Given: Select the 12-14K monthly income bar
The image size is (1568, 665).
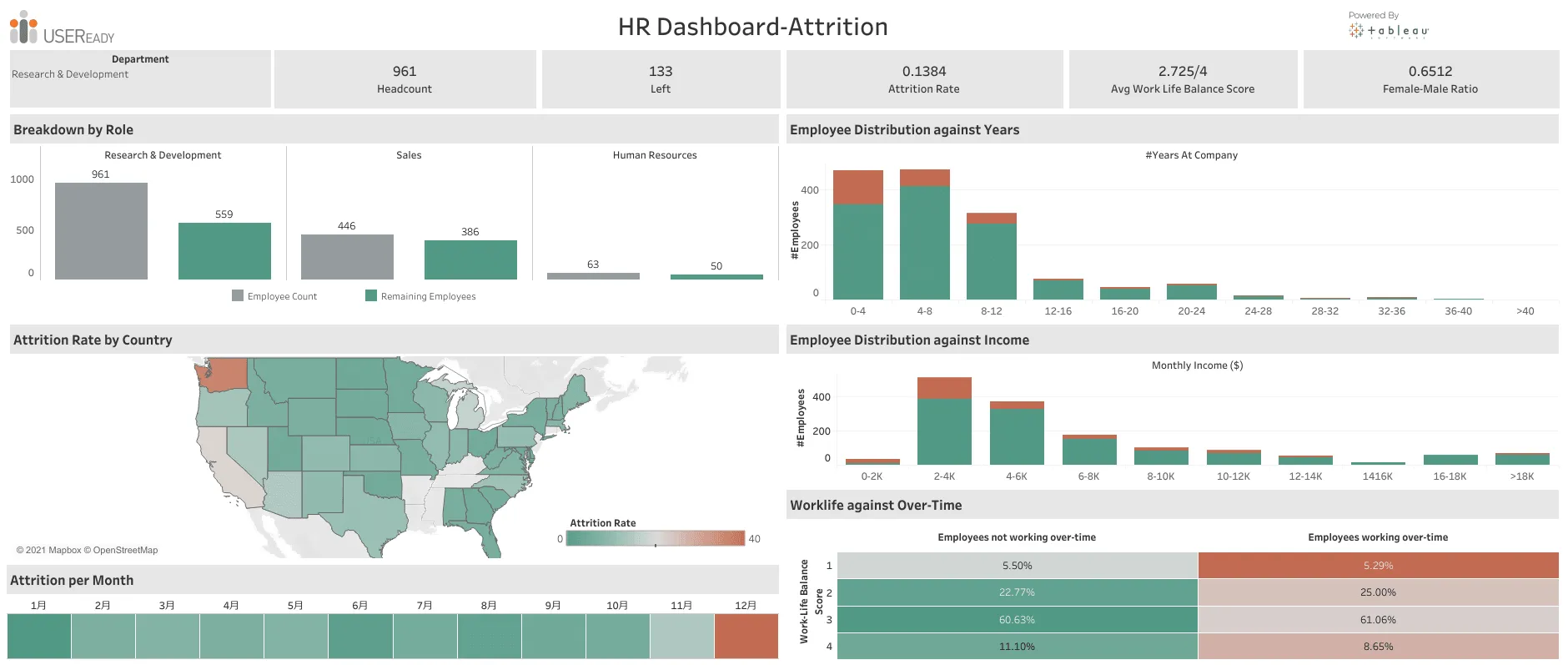Looking at the screenshot, I should pyautogui.click(x=1305, y=460).
